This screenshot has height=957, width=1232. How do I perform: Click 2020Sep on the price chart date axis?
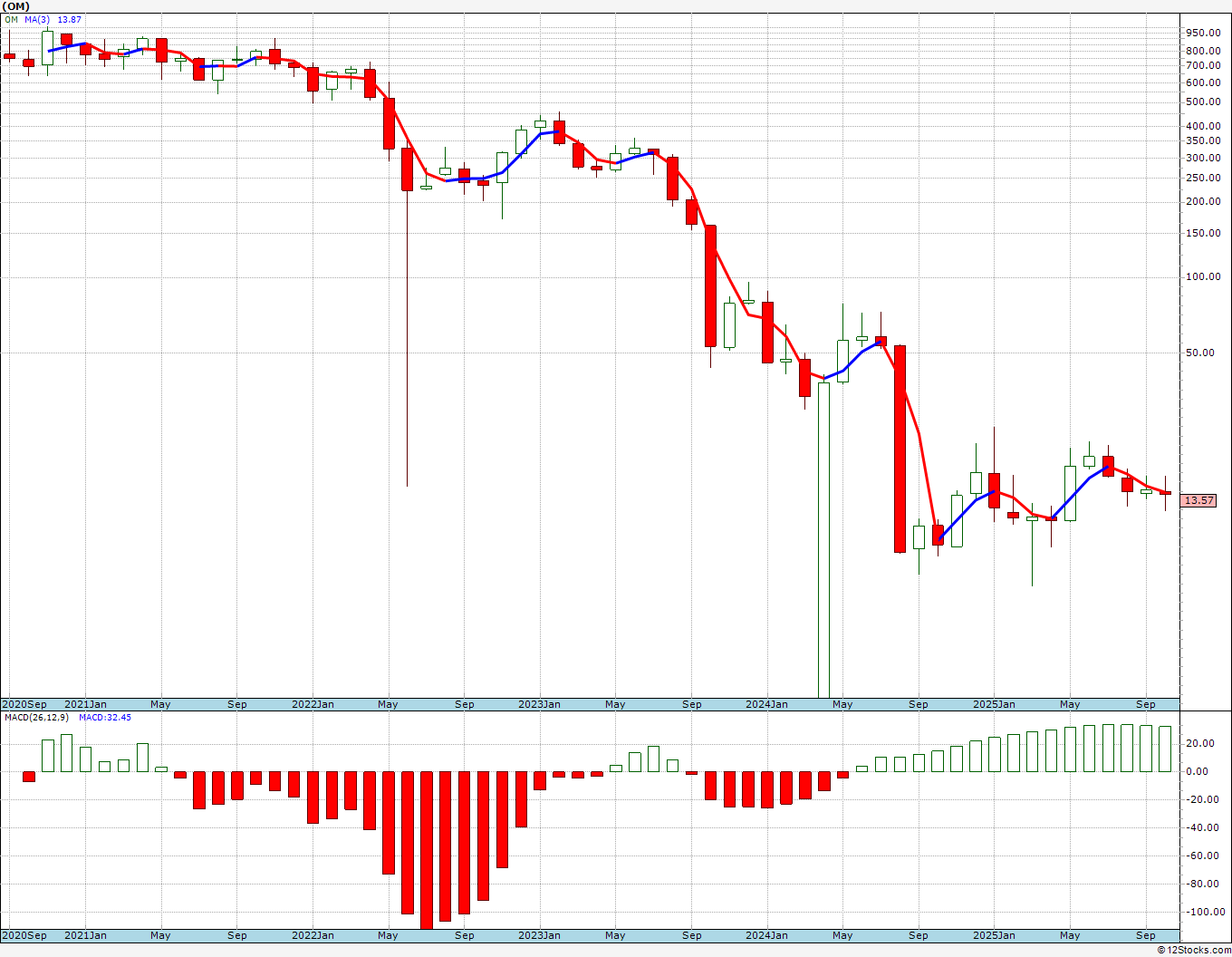click(x=24, y=704)
